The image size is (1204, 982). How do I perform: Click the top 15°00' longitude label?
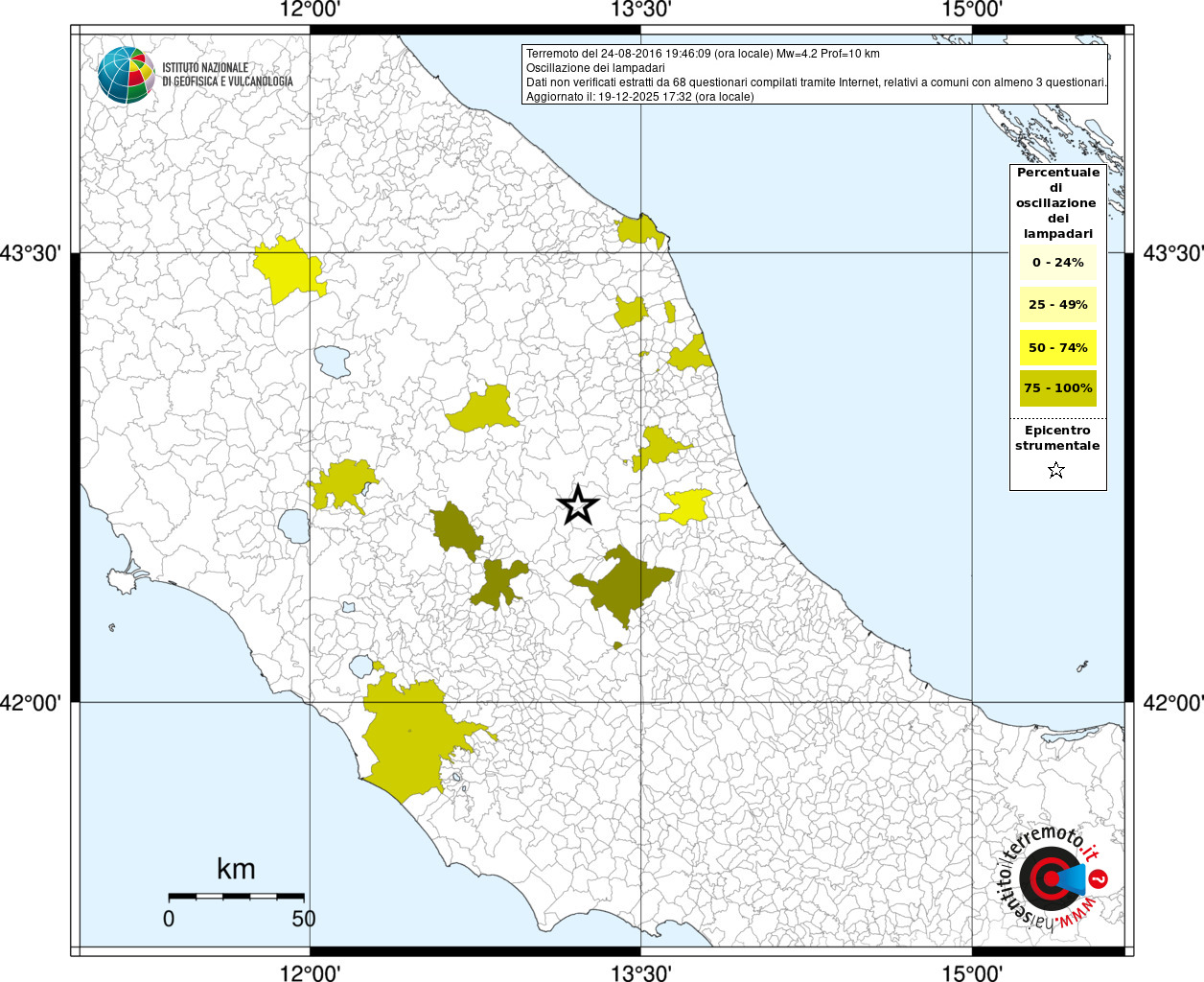coord(972,10)
